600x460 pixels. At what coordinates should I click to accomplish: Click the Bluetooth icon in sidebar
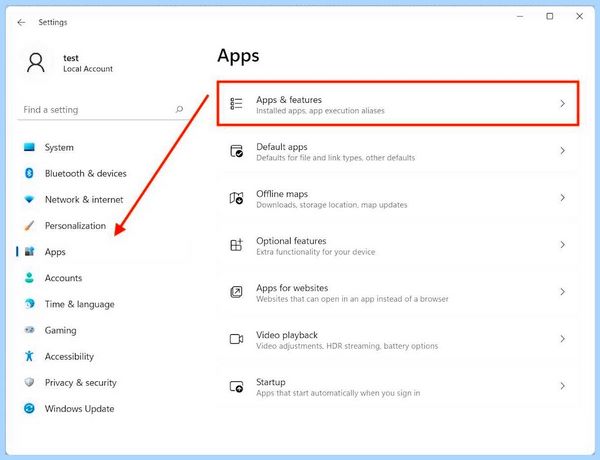tap(29, 173)
